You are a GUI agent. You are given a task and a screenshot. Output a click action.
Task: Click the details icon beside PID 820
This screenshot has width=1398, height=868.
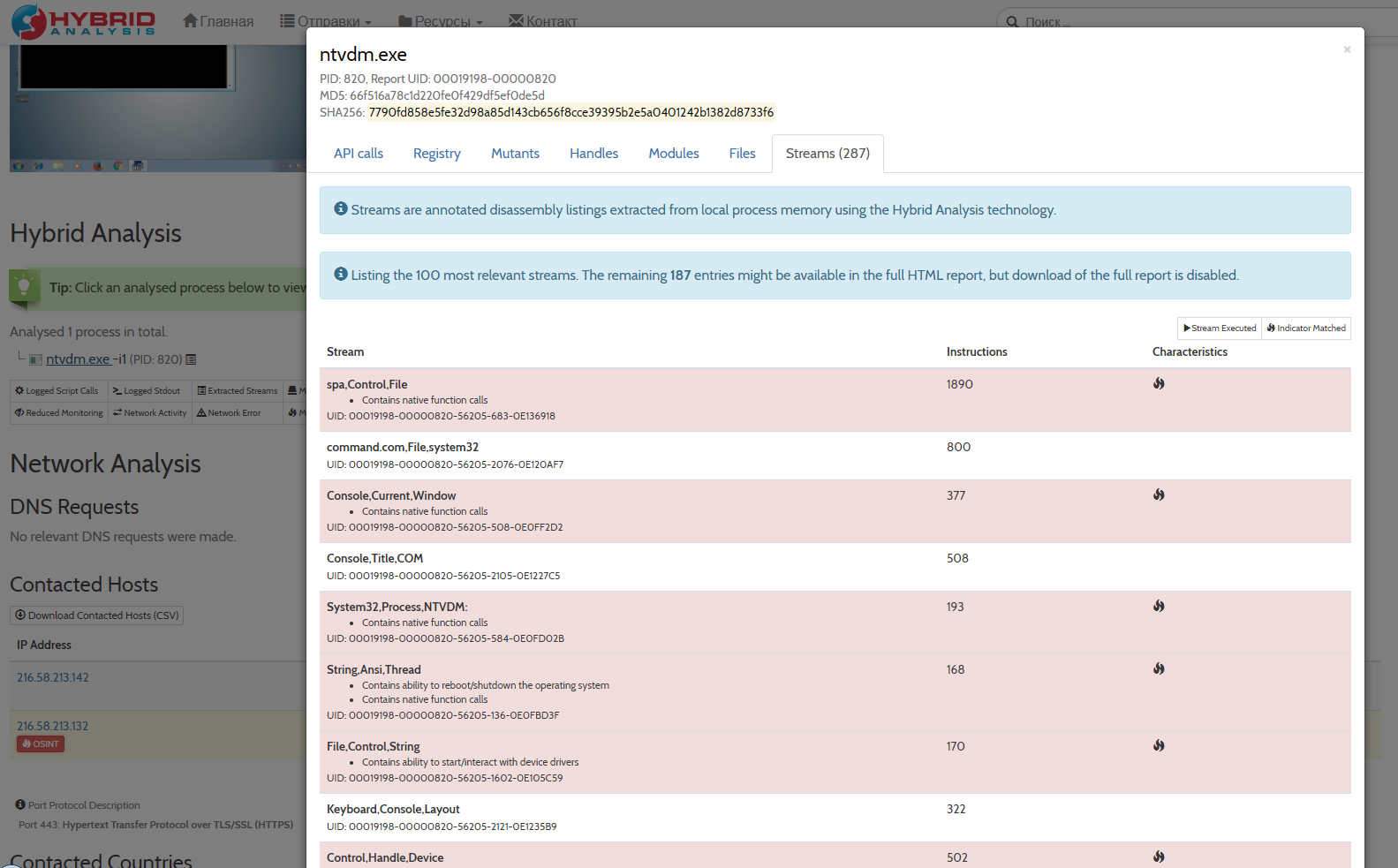191,359
